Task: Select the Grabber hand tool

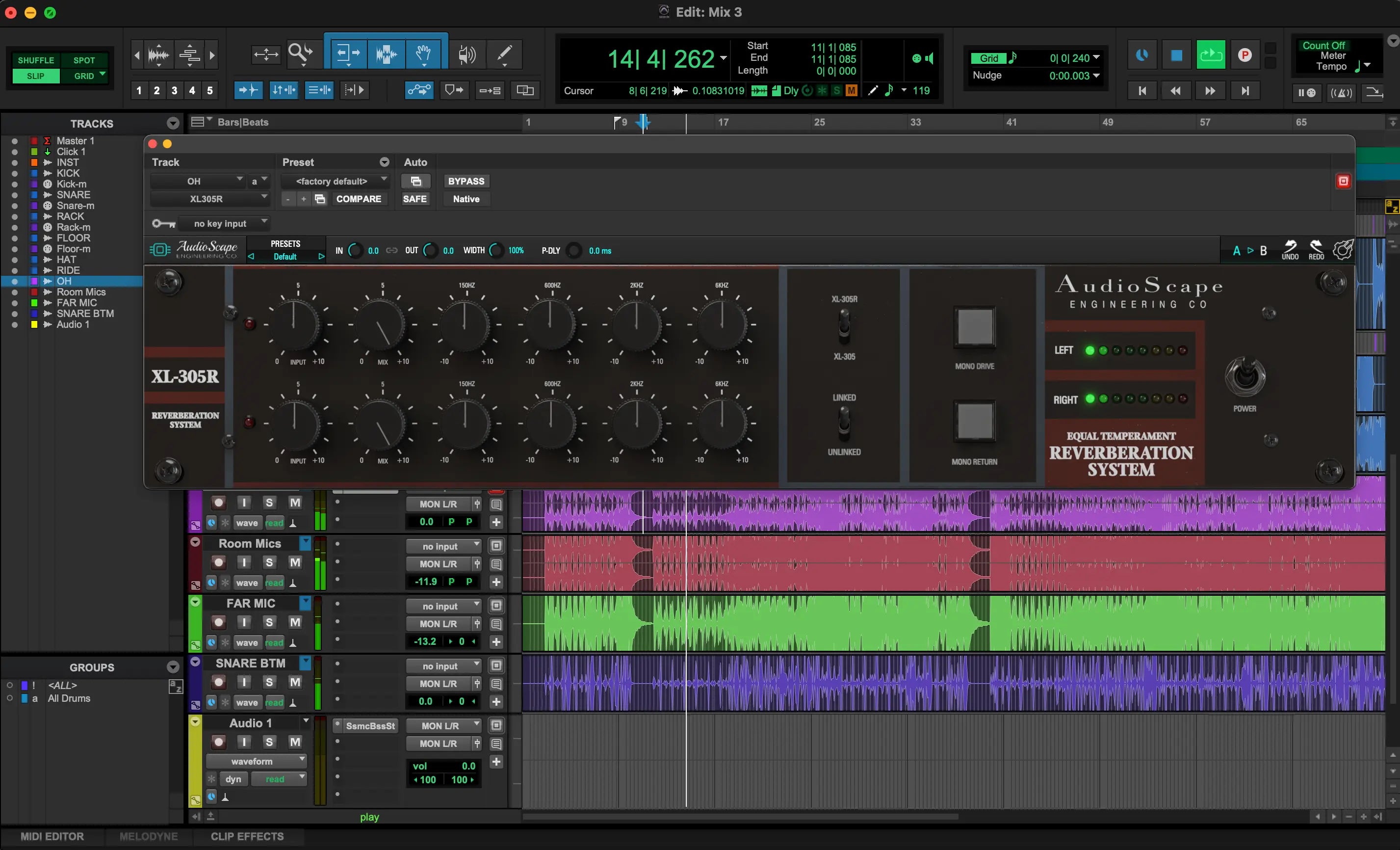Action: [x=423, y=54]
